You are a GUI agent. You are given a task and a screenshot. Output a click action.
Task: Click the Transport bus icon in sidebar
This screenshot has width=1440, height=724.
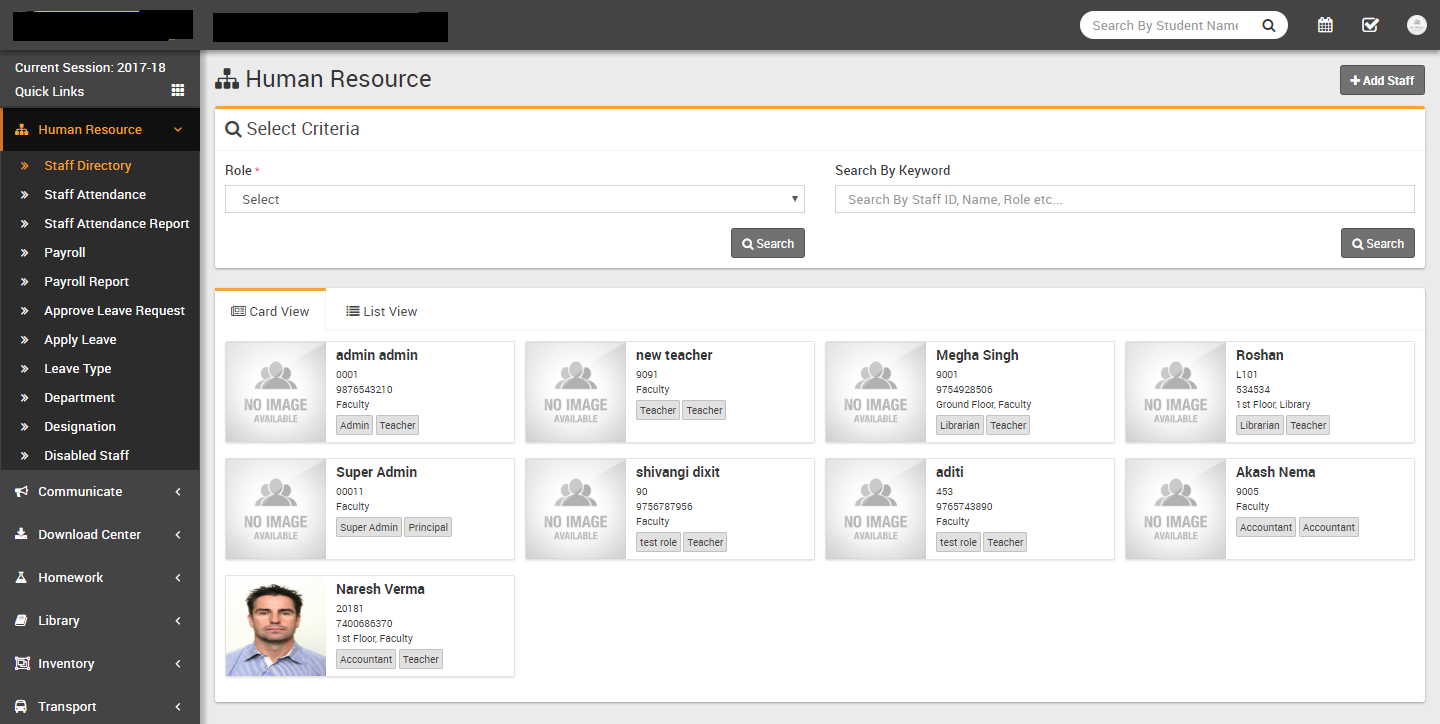click(21, 706)
